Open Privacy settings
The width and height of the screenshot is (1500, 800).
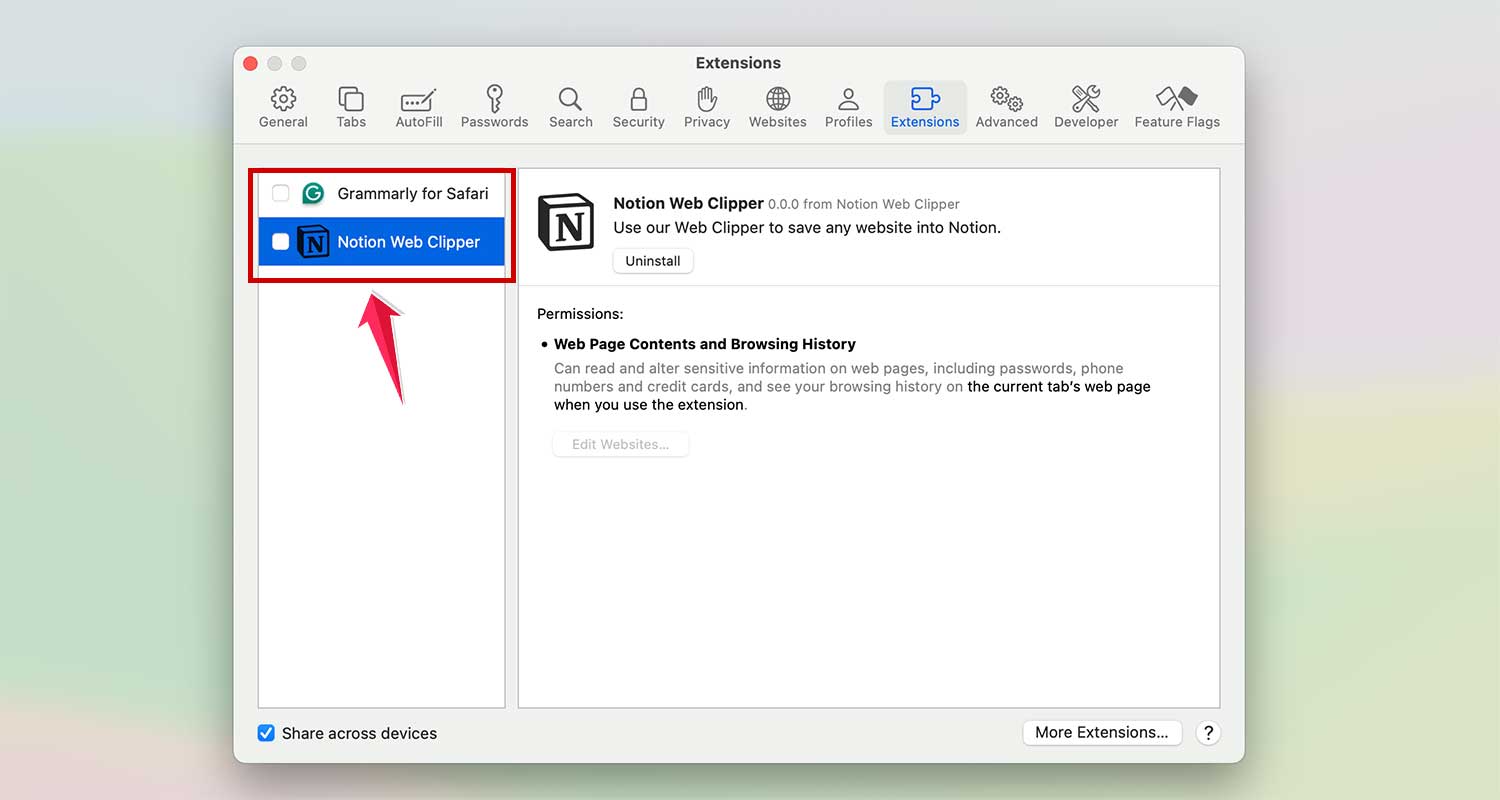pyautogui.click(x=706, y=105)
